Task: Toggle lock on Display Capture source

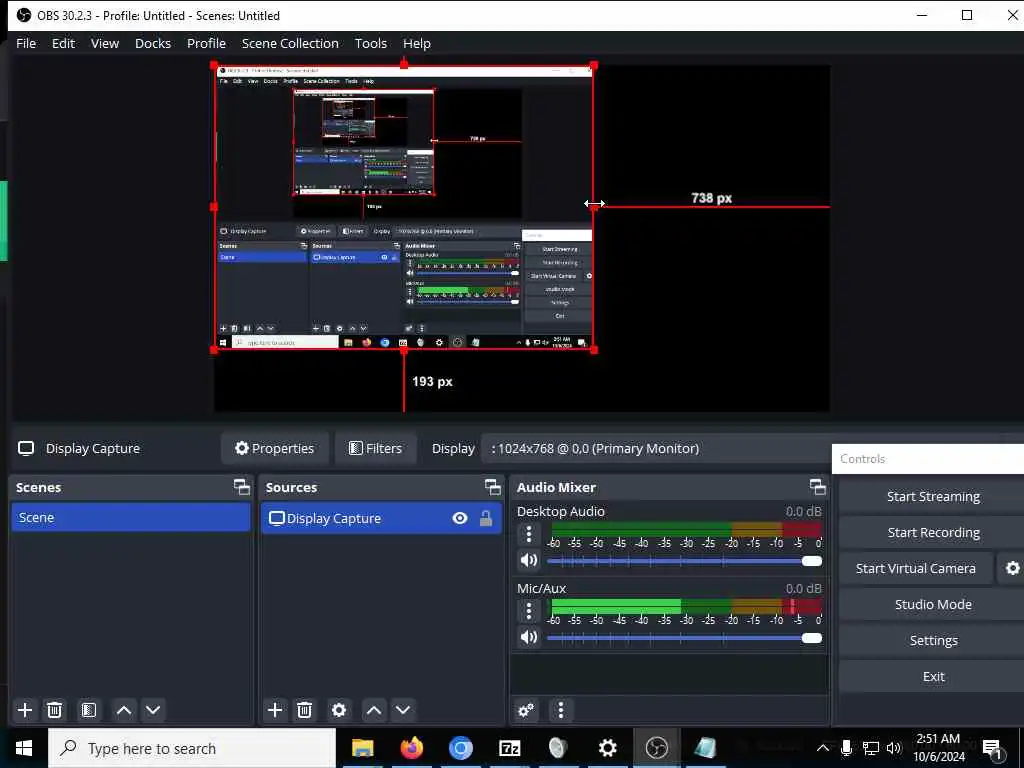Action: coord(486,518)
